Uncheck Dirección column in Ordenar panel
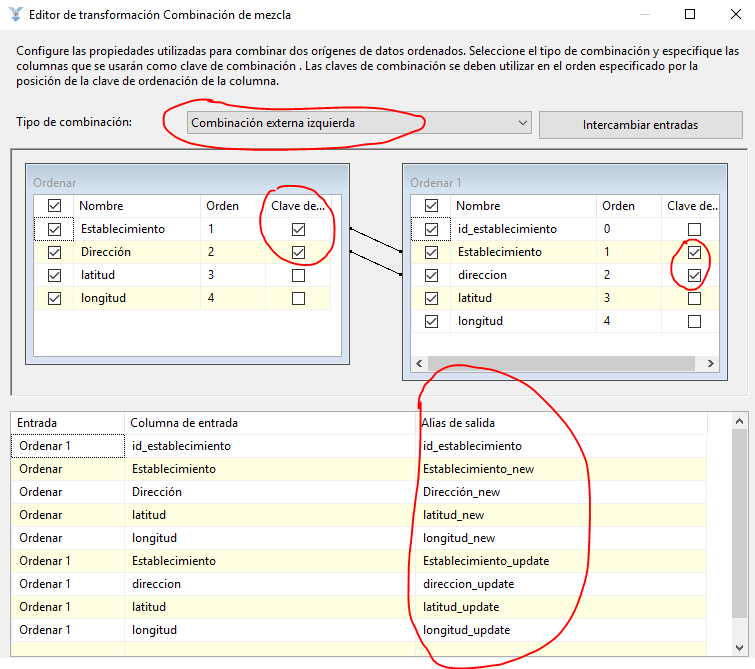Image resolution: width=755 pixels, height=669 pixels. (54, 252)
